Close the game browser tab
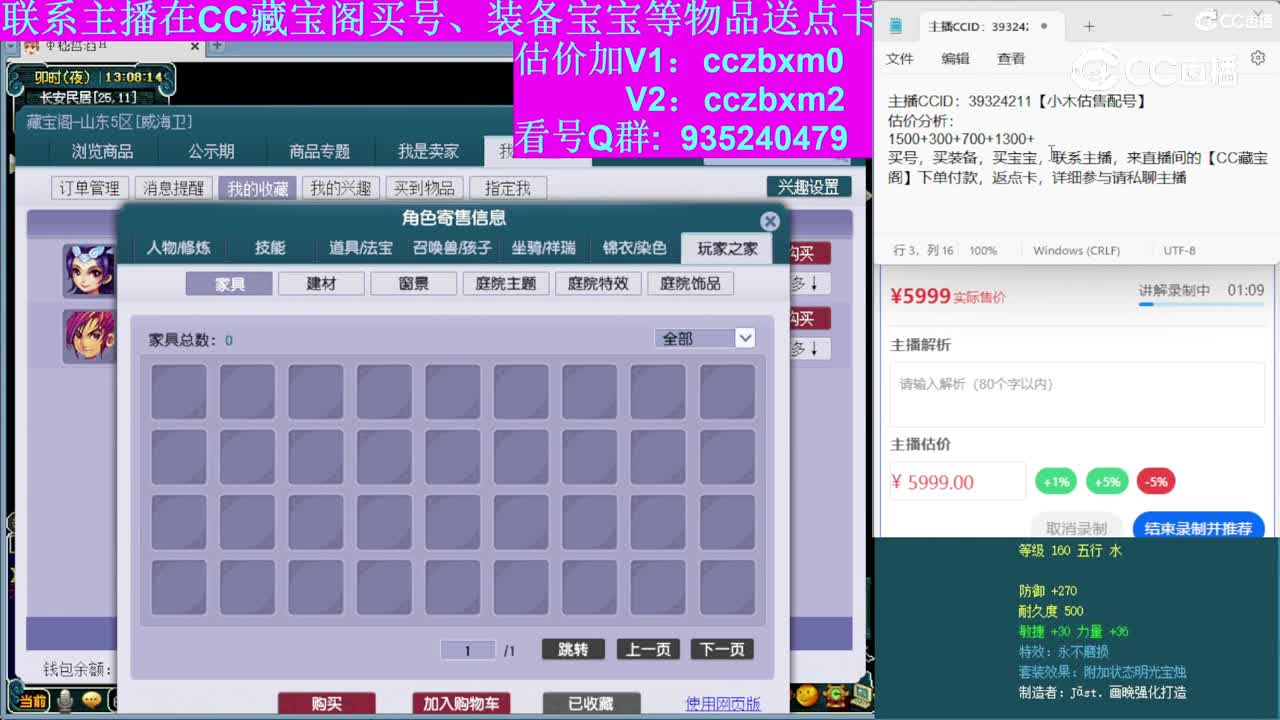The image size is (1280, 720). coord(194,46)
